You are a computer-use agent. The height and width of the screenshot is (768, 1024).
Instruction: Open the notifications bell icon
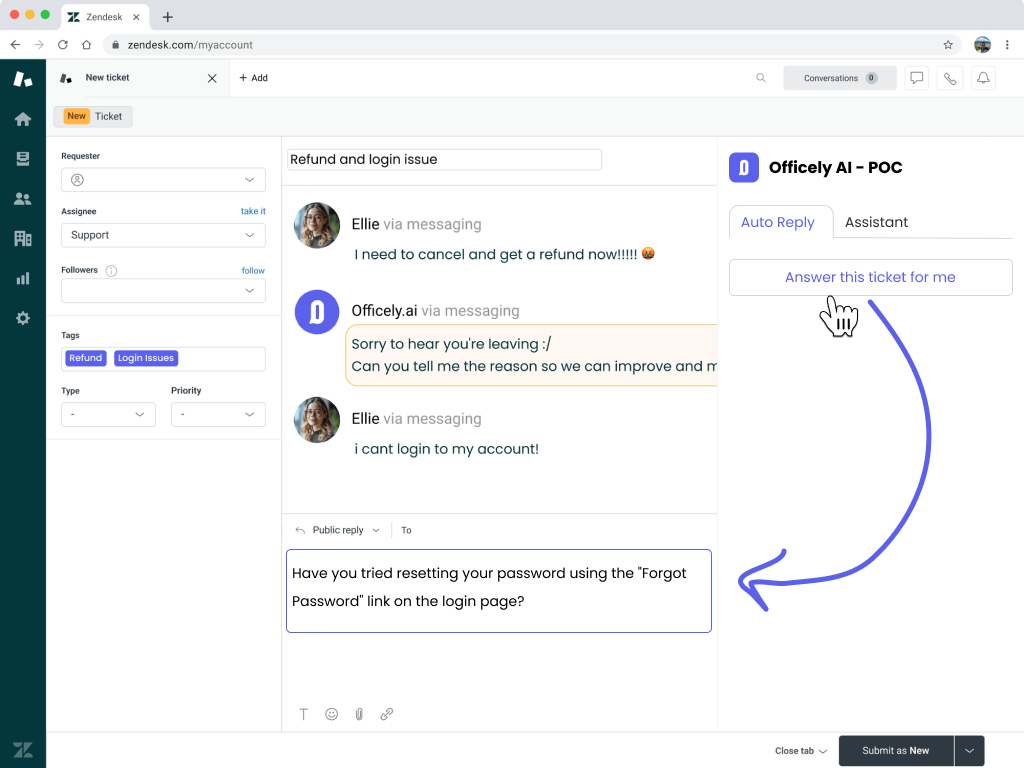[983, 78]
